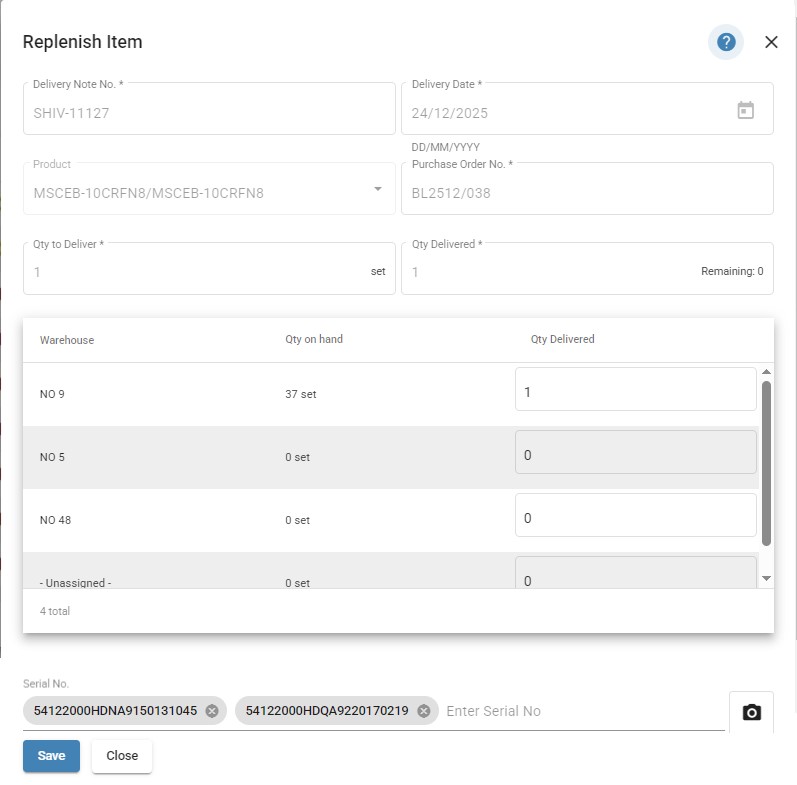Remove serial number 54122000HDNA9150131045 chip

click(x=212, y=711)
